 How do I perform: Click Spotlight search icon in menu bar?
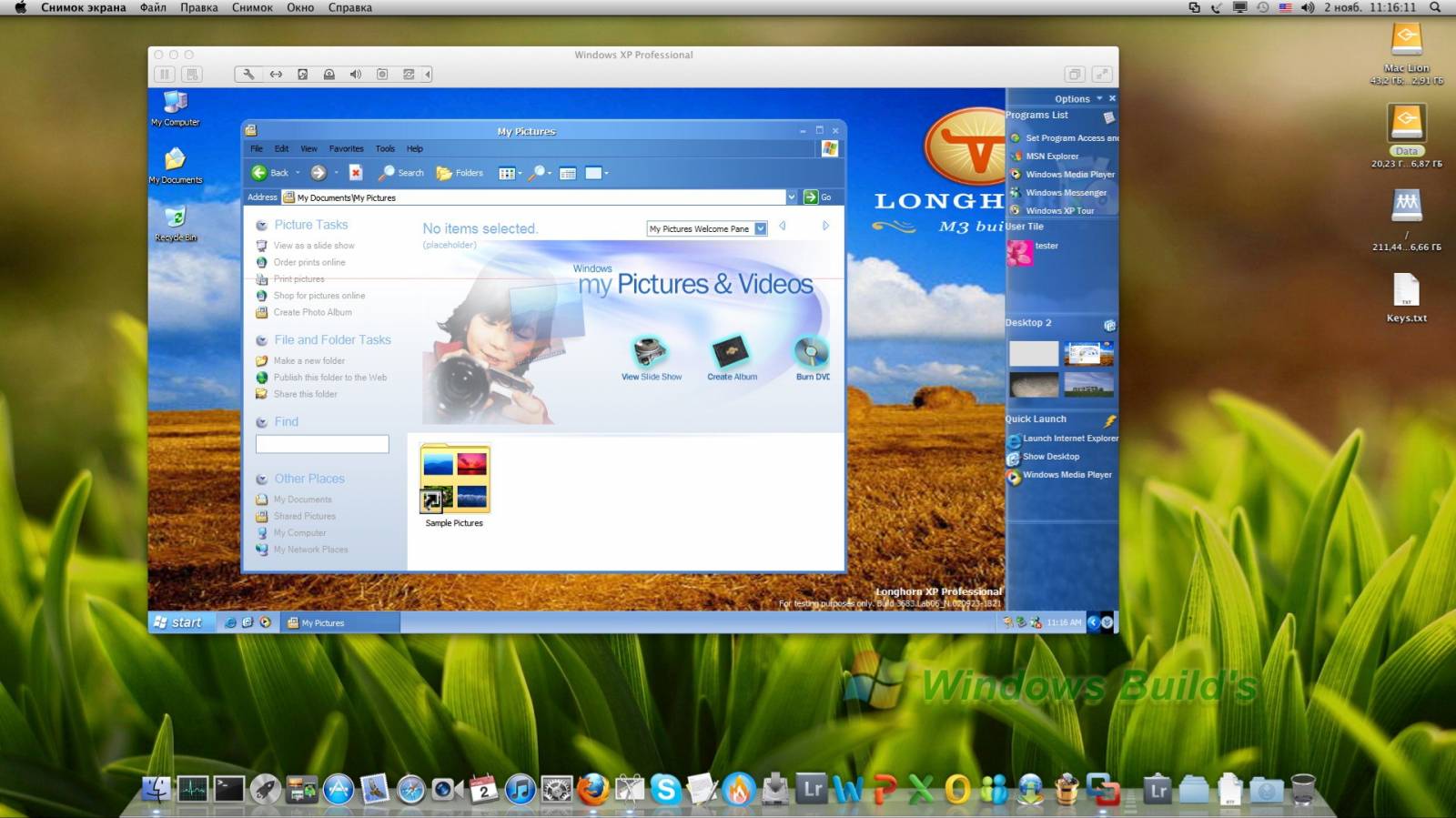1435,7
